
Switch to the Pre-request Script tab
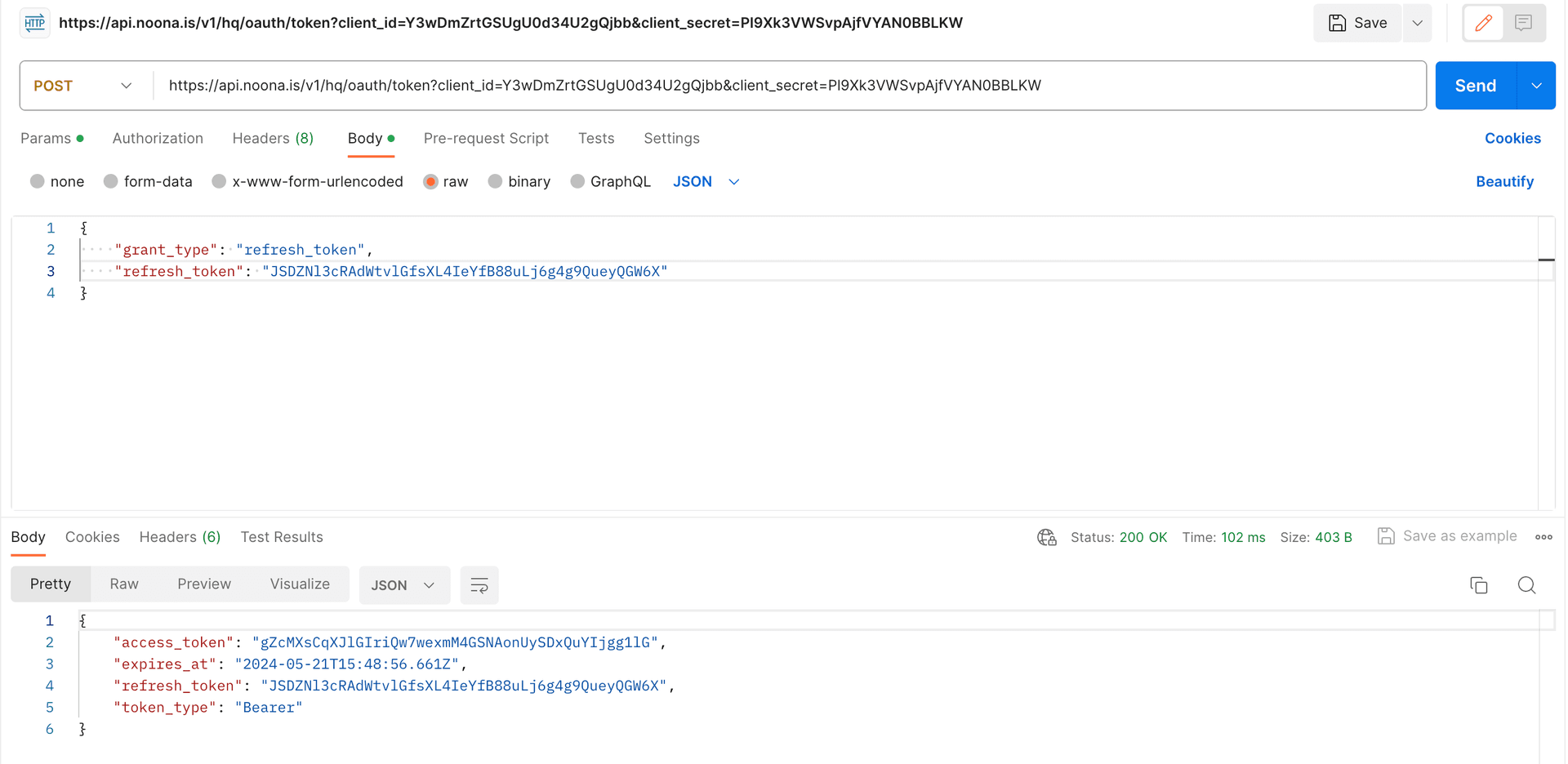(x=486, y=138)
